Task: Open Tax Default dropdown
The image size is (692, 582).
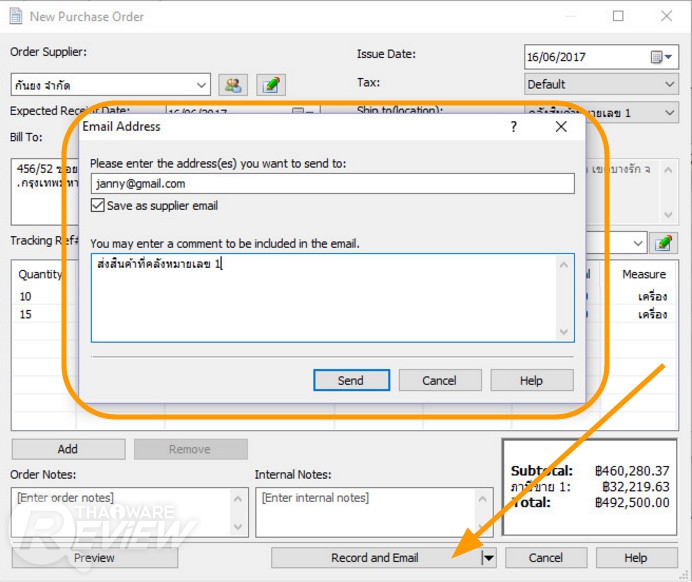Action: tap(669, 84)
